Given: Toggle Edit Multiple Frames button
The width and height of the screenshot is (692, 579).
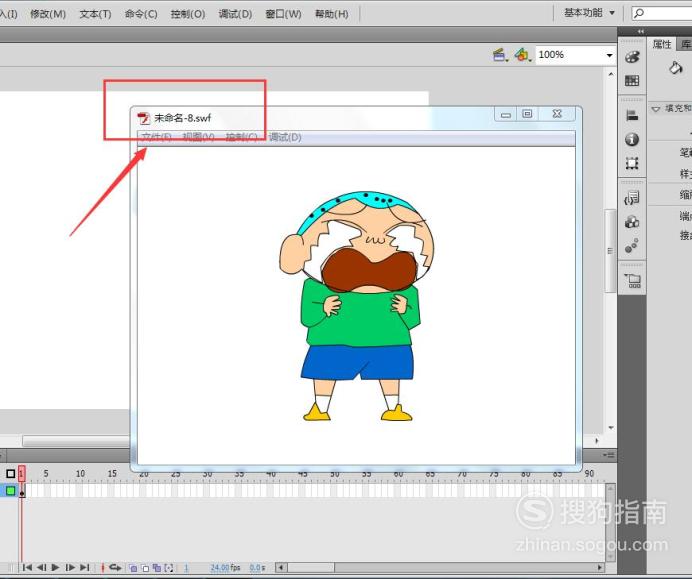Looking at the screenshot, I should click(x=157, y=568).
